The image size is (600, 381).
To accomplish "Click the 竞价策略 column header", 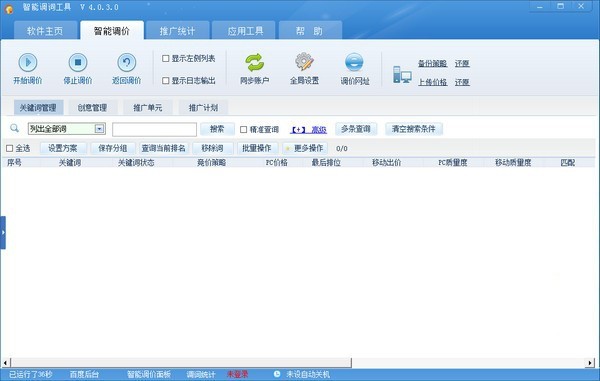I will (211, 163).
